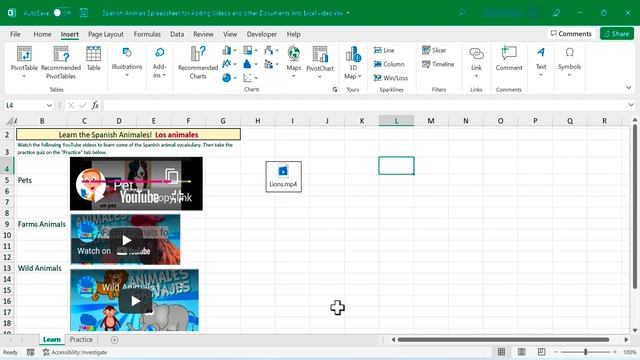Click into the formula bar
The width and height of the screenshot is (640, 360).
365,105
